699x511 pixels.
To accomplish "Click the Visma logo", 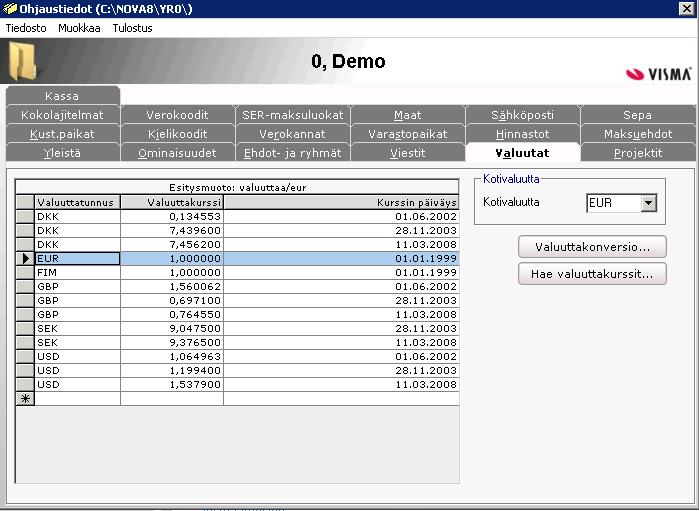I will point(658,74).
